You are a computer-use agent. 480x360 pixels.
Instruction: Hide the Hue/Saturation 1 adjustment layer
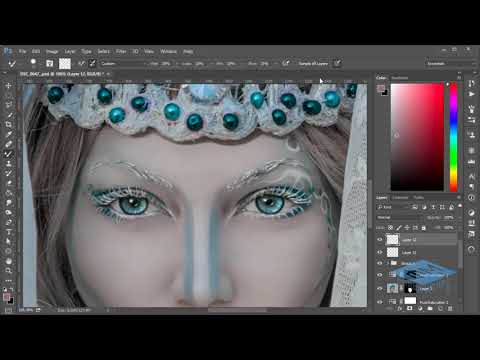click(x=380, y=302)
